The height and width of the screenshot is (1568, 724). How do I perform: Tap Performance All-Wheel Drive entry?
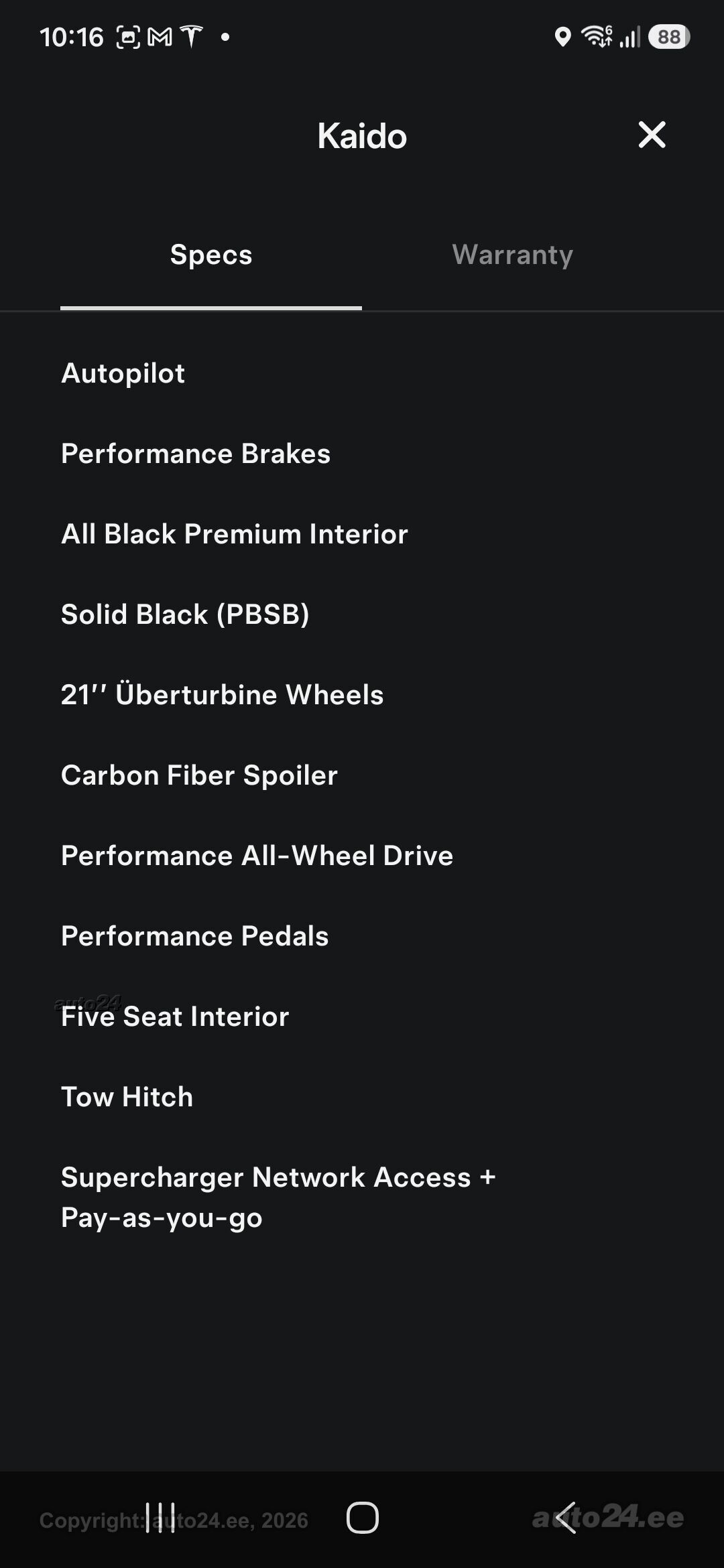pyautogui.click(x=257, y=856)
